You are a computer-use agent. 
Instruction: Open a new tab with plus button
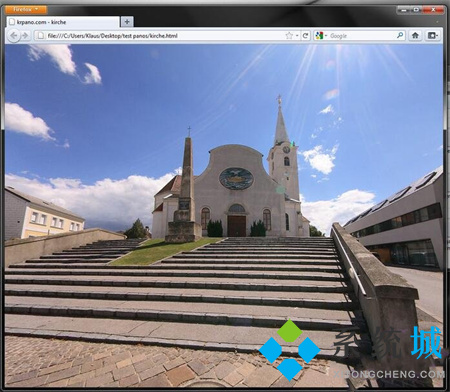[127, 22]
